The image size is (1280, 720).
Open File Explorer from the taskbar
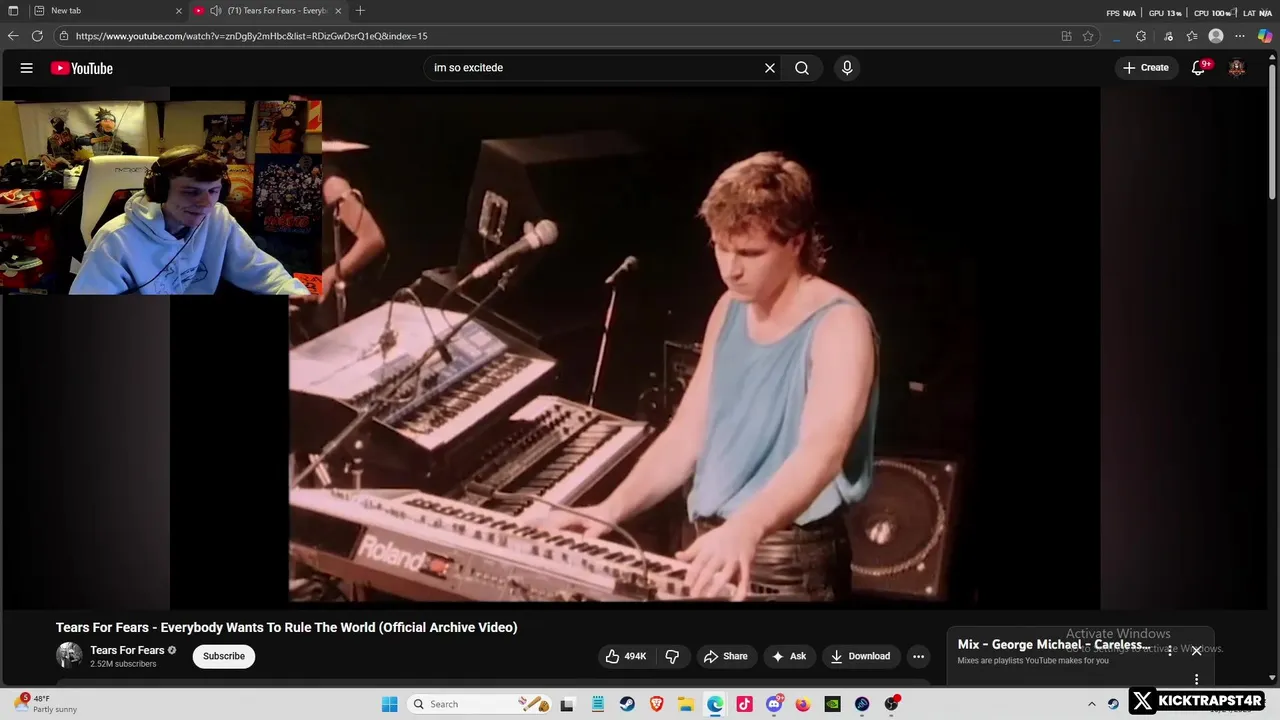686,704
